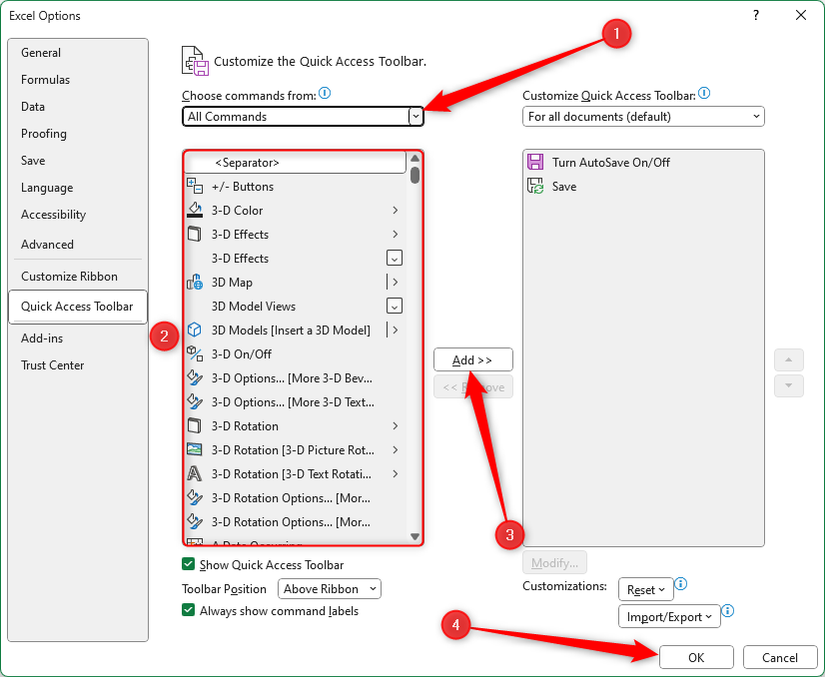
Task: Confirm changes with the OK button
Action: [696, 657]
